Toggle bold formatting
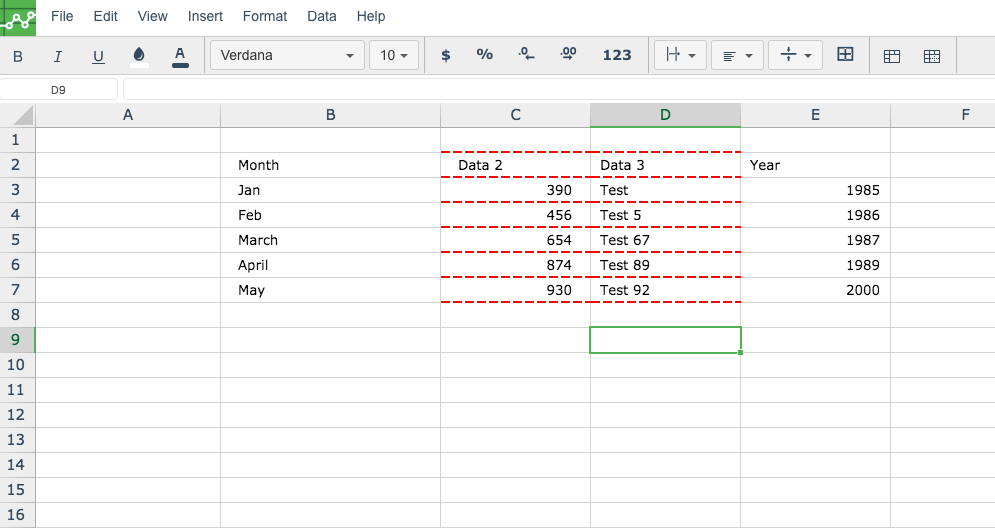Viewport: 995px width, 528px height. [x=18, y=56]
